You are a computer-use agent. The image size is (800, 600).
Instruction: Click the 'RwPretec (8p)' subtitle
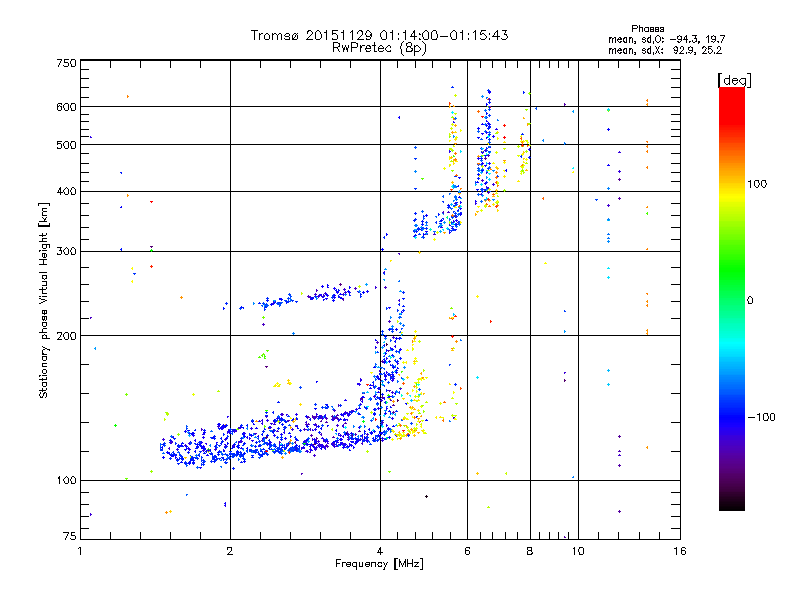click(x=379, y=48)
